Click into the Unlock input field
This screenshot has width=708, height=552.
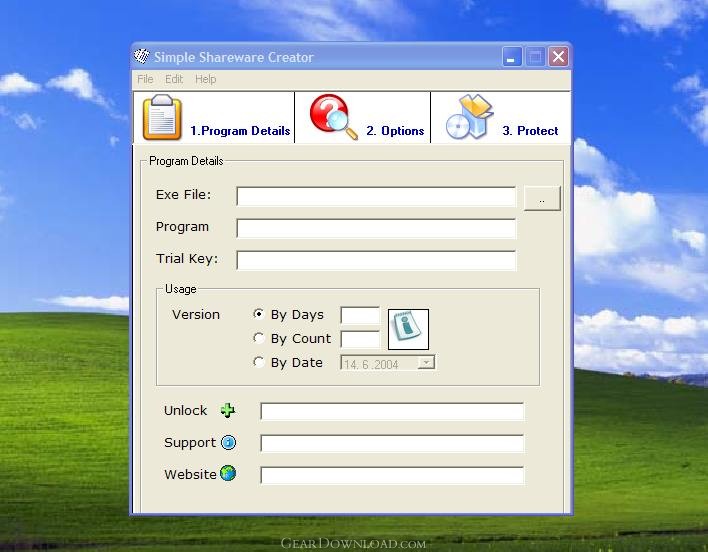coord(392,411)
